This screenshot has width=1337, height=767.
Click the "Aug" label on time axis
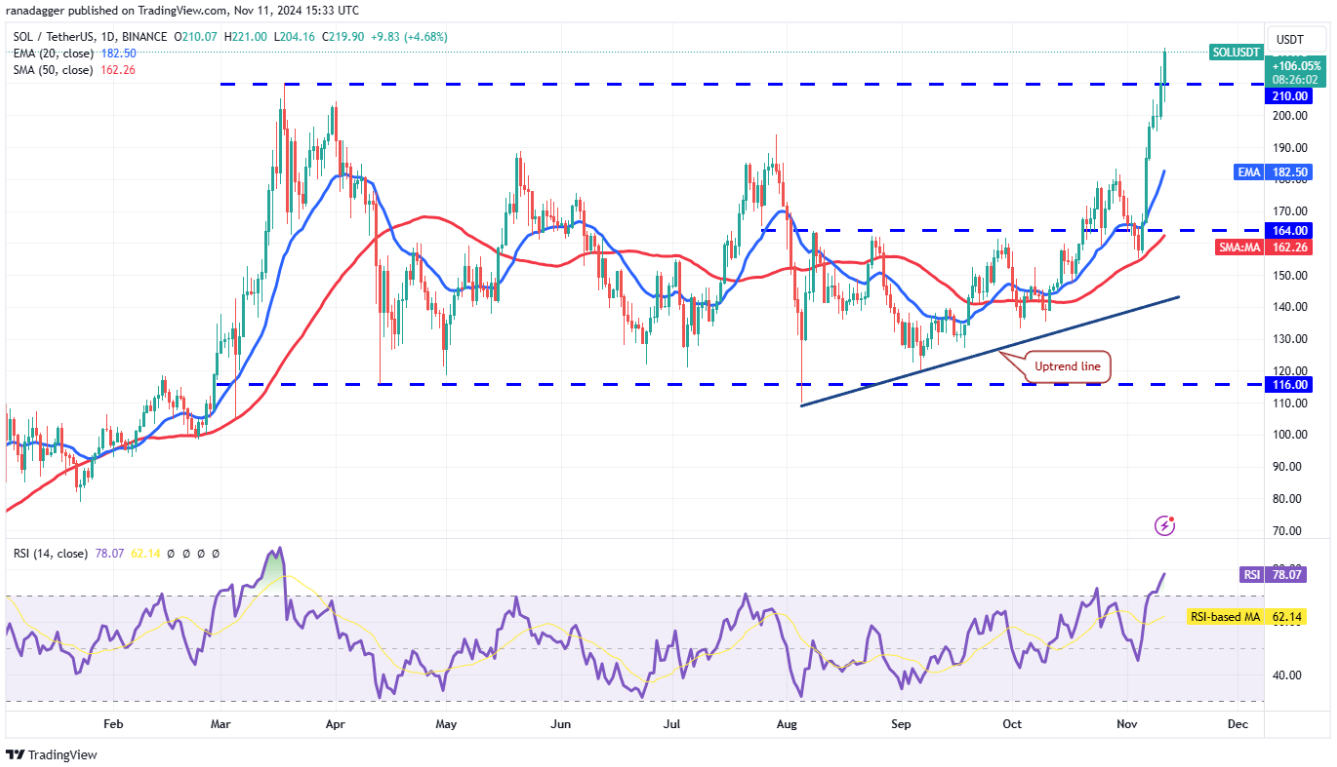point(785,723)
